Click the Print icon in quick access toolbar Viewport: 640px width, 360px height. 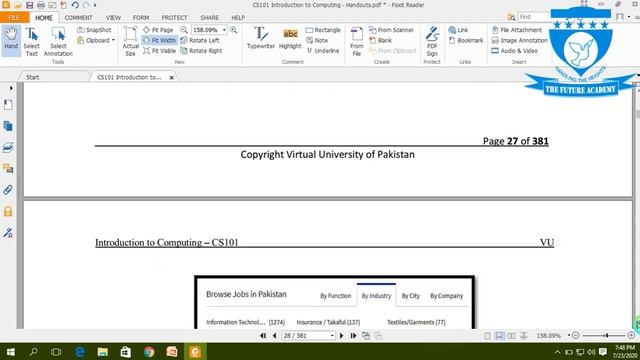[41, 5]
